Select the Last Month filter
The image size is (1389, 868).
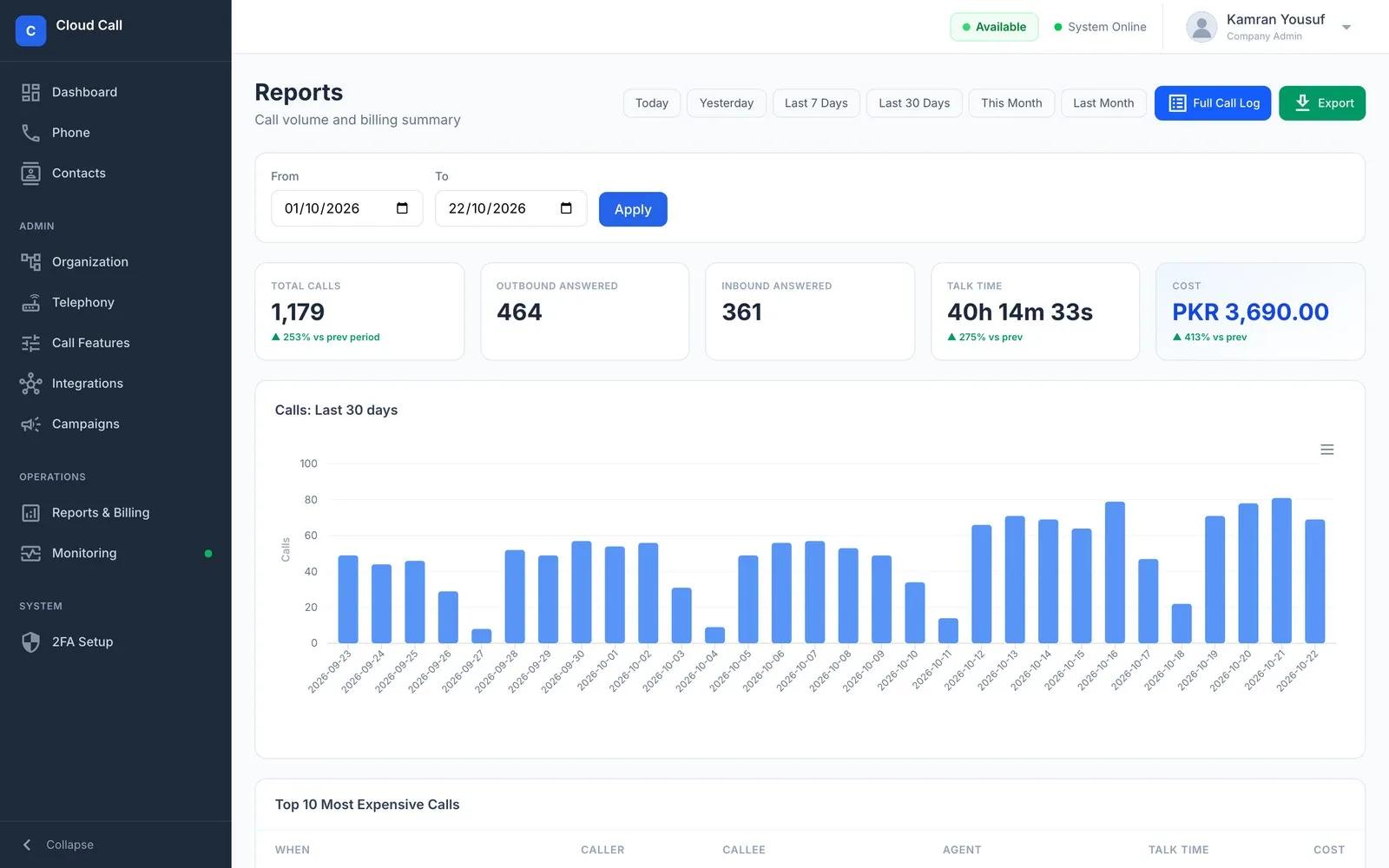pyautogui.click(x=1103, y=103)
